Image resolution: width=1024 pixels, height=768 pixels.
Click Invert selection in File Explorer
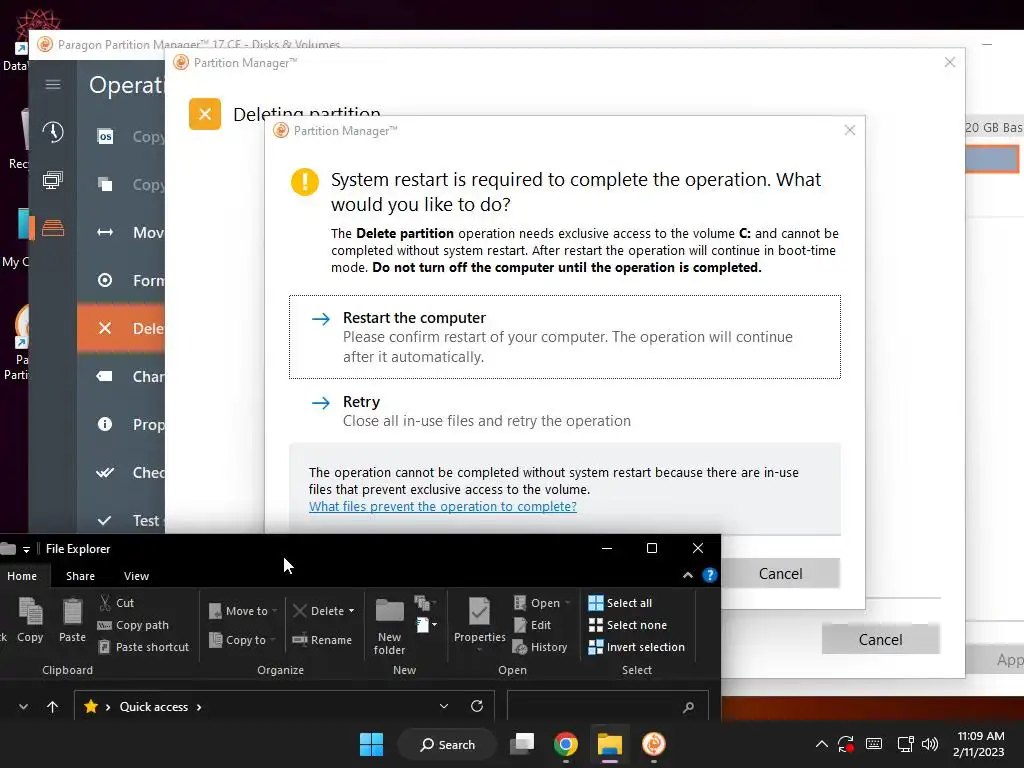tap(637, 647)
